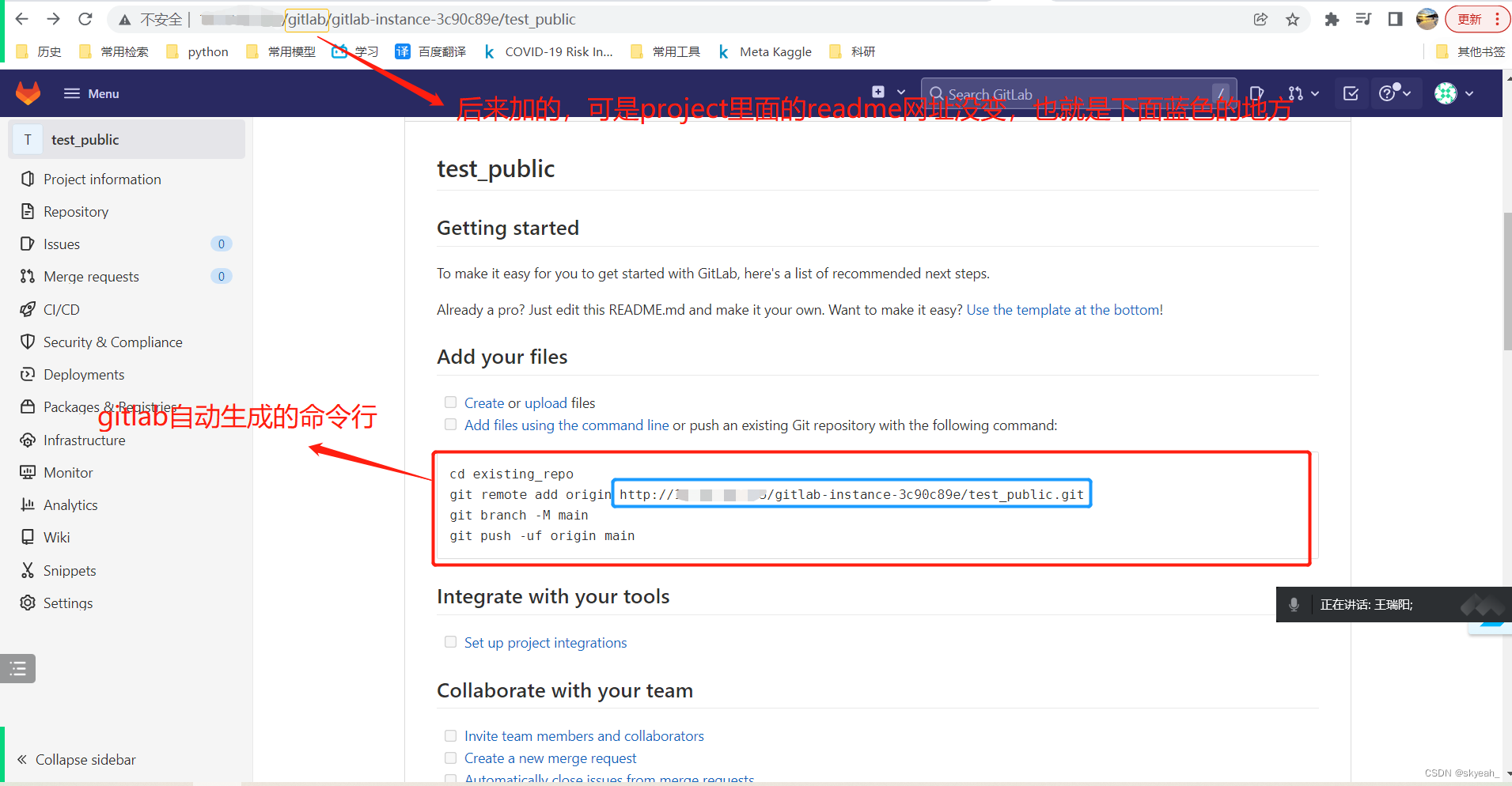This screenshot has height=786, width=1512.
Task: Click the share page icon in address bar
Action: [1260, 19]
